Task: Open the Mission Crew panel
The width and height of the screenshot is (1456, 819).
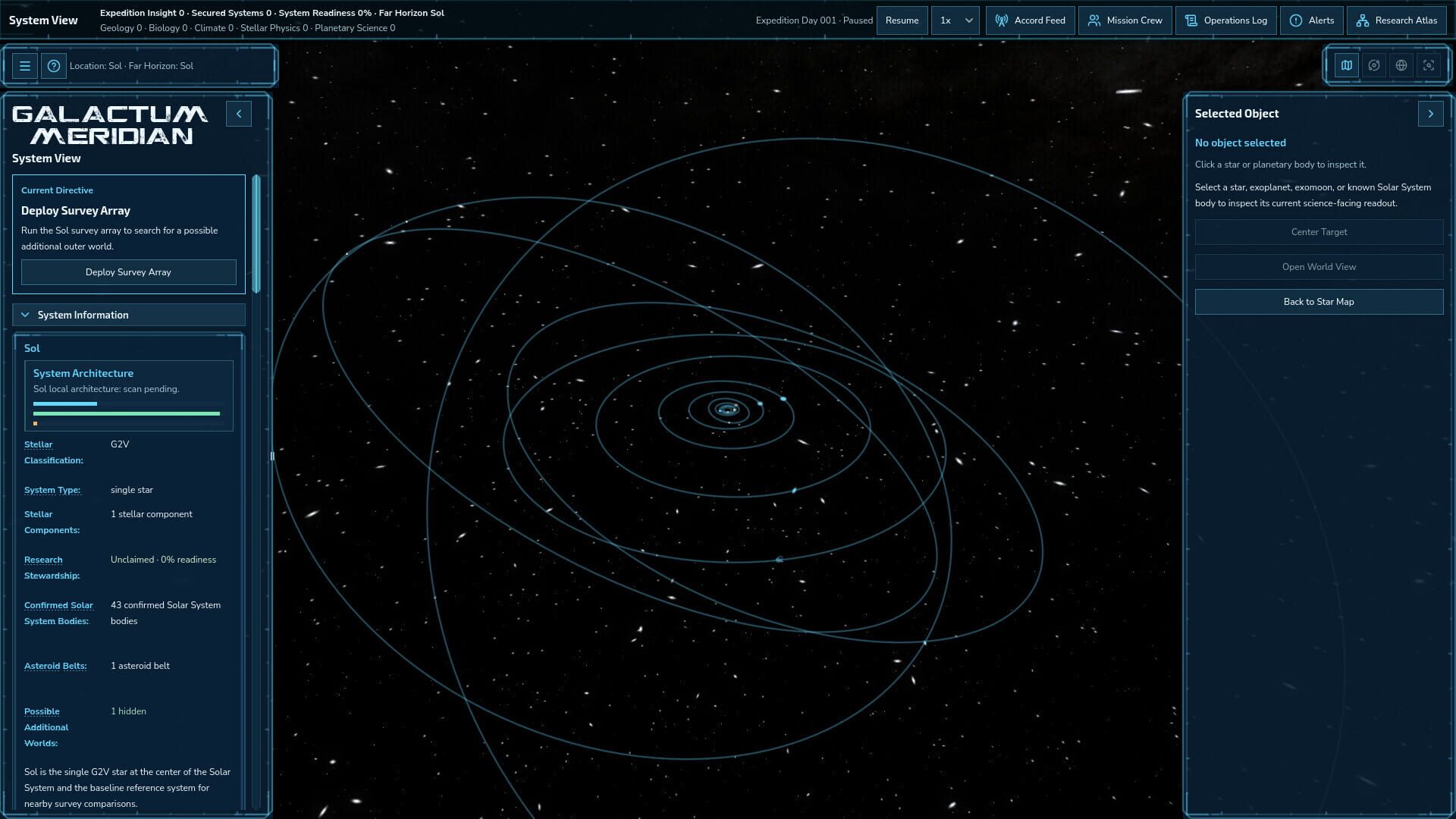Action: [1125, 20]
